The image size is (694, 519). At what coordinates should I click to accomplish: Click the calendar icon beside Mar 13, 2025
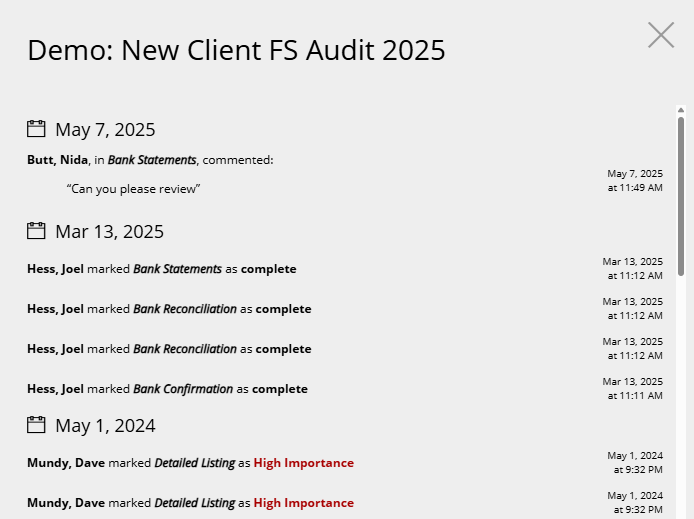(x=36, y=231)
